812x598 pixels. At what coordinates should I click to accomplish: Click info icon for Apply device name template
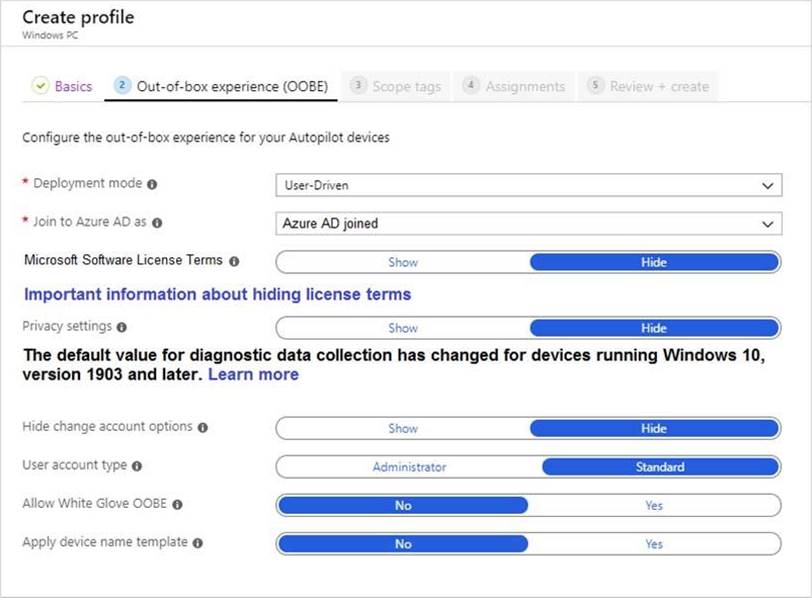pyautogui.click(x=197, y=543)
